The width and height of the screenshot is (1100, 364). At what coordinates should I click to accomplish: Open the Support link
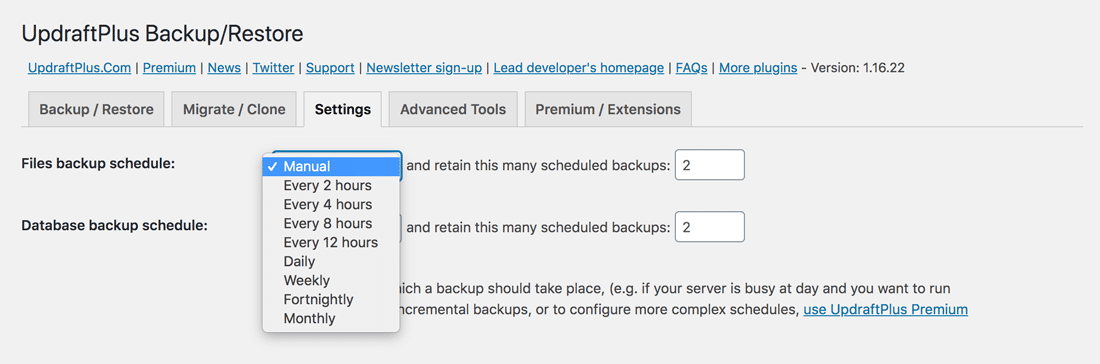click(x=330, y=68)
